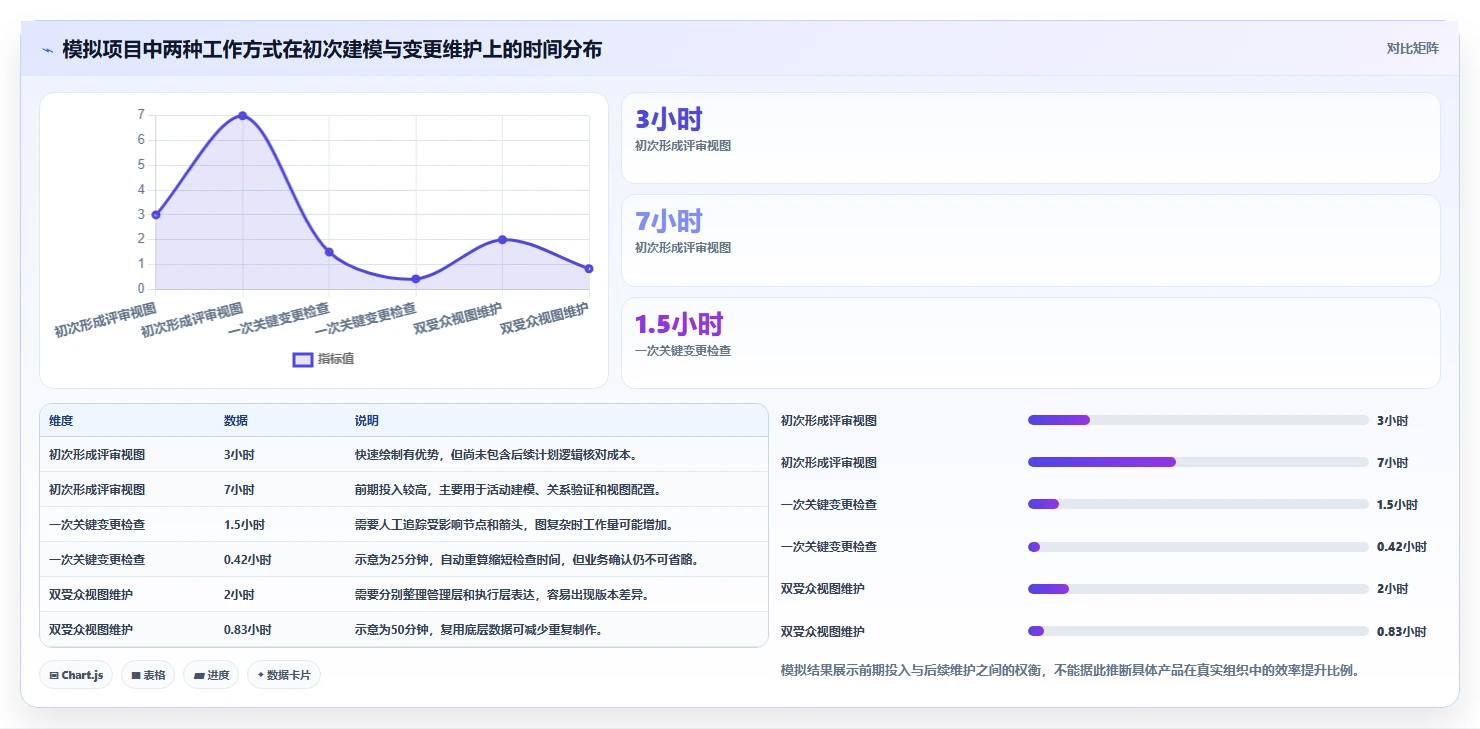Click the footnote starting 模拟结果展示前期投入
Screen dimensions: 1480x729
click(1070, 671)
